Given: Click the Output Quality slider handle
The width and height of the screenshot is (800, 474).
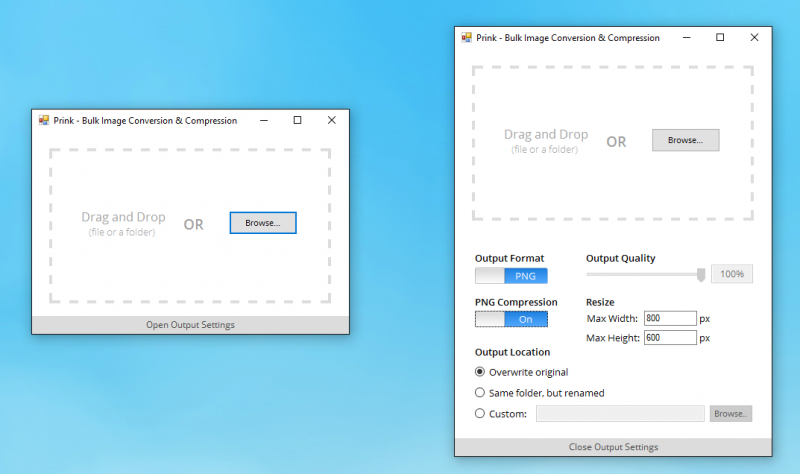Looking at the screenshot, I should [x=701, y=275].
